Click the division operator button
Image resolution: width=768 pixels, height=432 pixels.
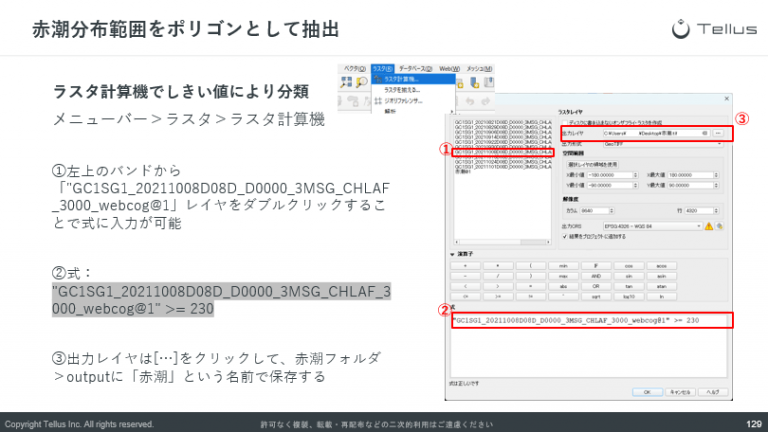(498, 276)
